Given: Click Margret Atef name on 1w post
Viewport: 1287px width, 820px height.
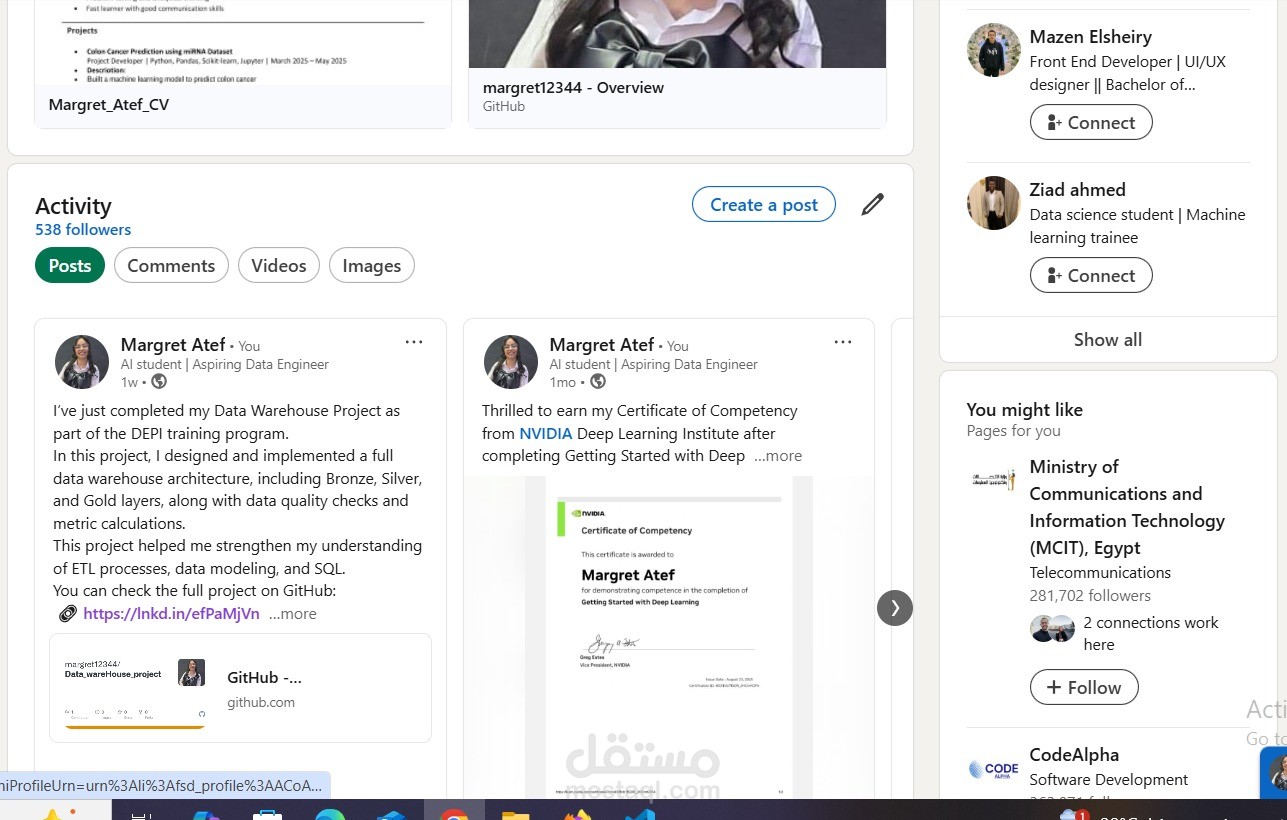Looking at the screenshot, I should 173,345.
